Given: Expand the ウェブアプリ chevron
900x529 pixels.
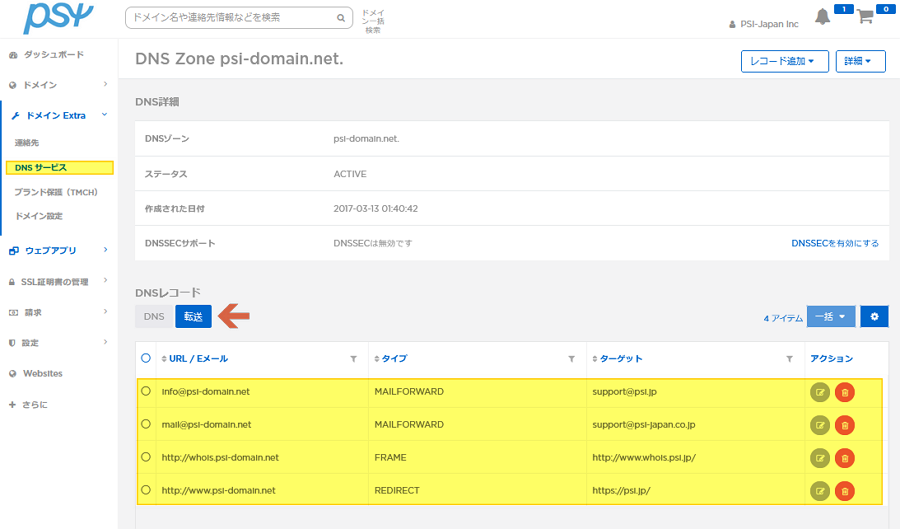Looking at the screenshot, I should (x=106, y=250).
